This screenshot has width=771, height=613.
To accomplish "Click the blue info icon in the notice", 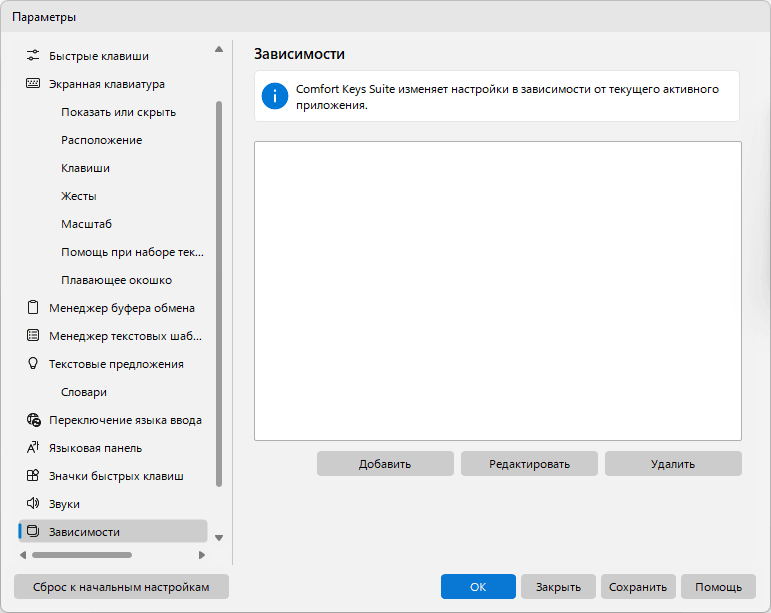I will point(275,96).
